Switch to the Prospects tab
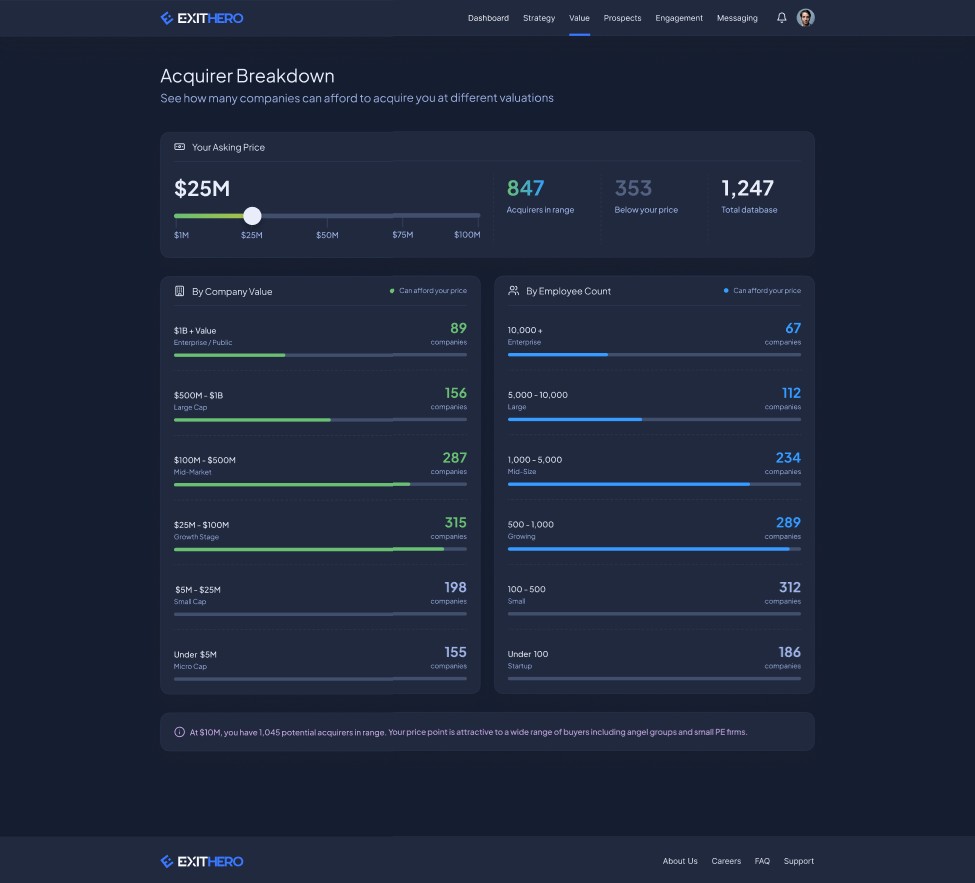The height and width of the screenshot is (883, 975). coord(622,18)
